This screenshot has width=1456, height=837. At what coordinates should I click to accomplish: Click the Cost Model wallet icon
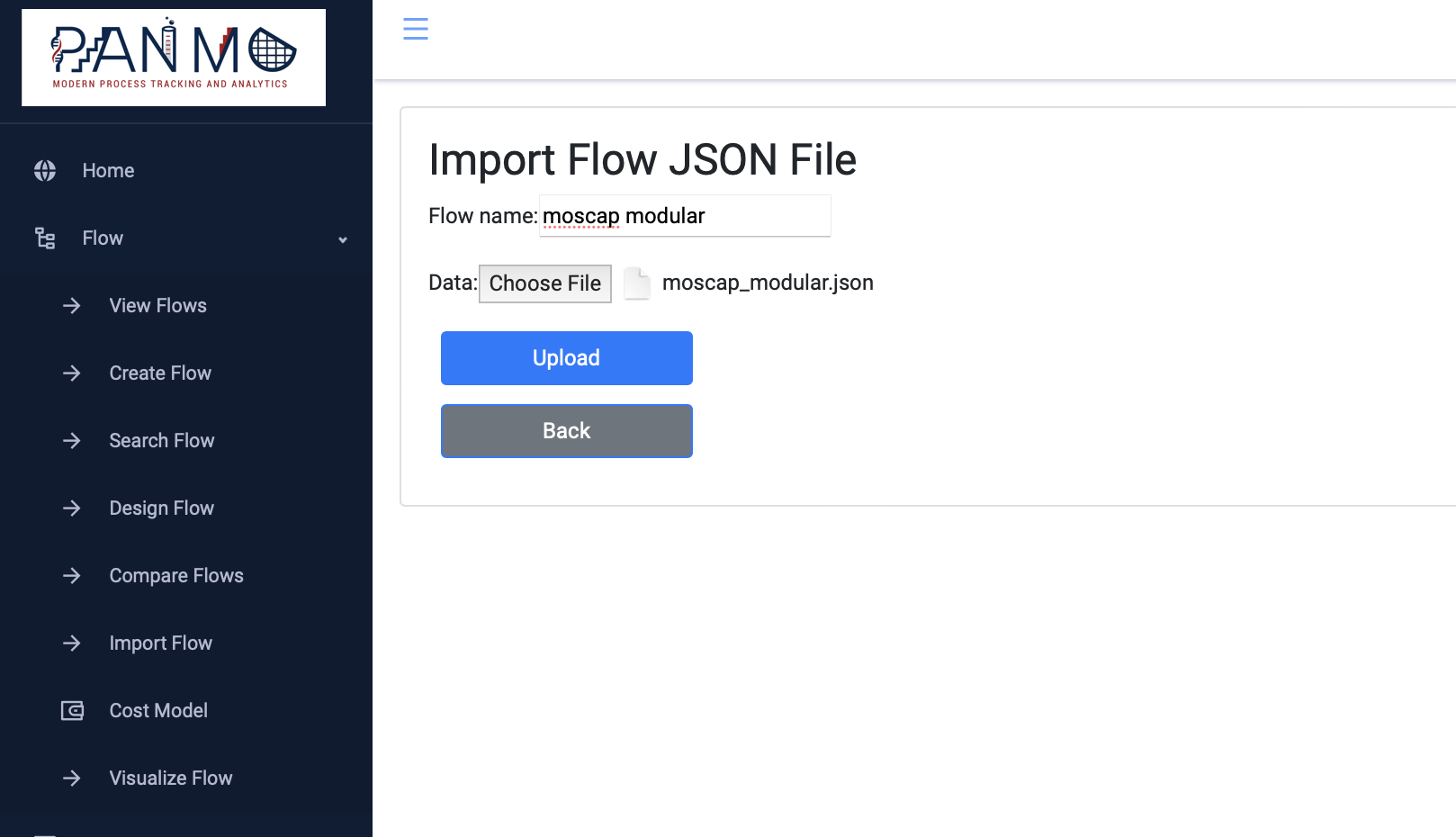click(72, 711)
